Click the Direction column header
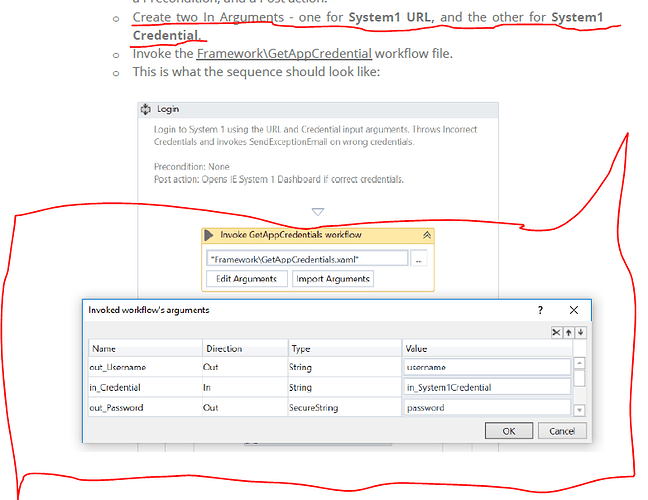This screenshot has width=648, height=500. (x=245, y=348)
